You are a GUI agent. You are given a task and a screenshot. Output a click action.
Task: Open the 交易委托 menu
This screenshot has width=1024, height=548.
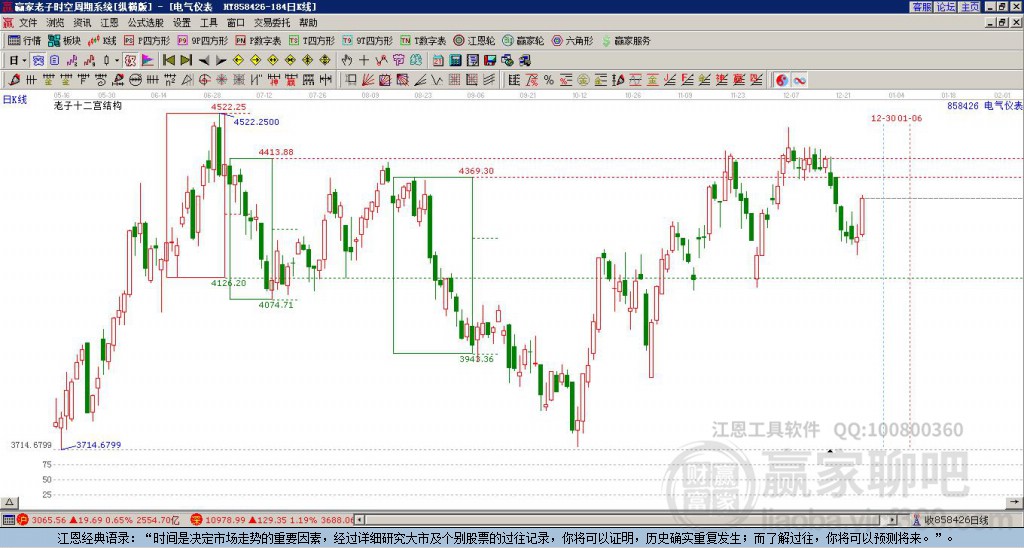272,23
